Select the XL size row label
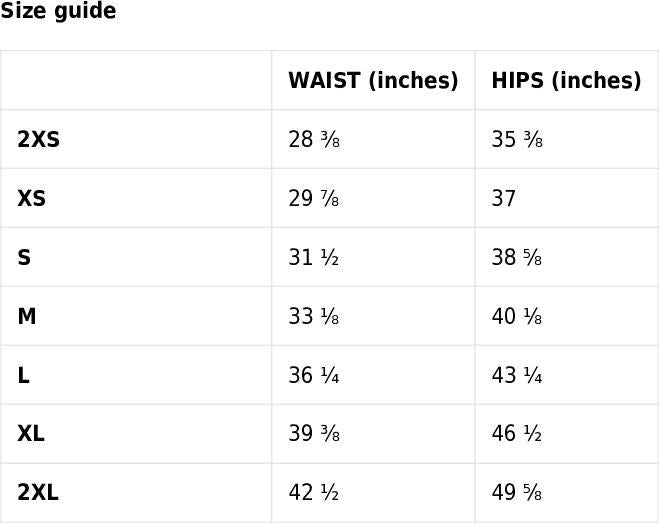Viewport: 659px width, 523px height. (x=31, y=434)
